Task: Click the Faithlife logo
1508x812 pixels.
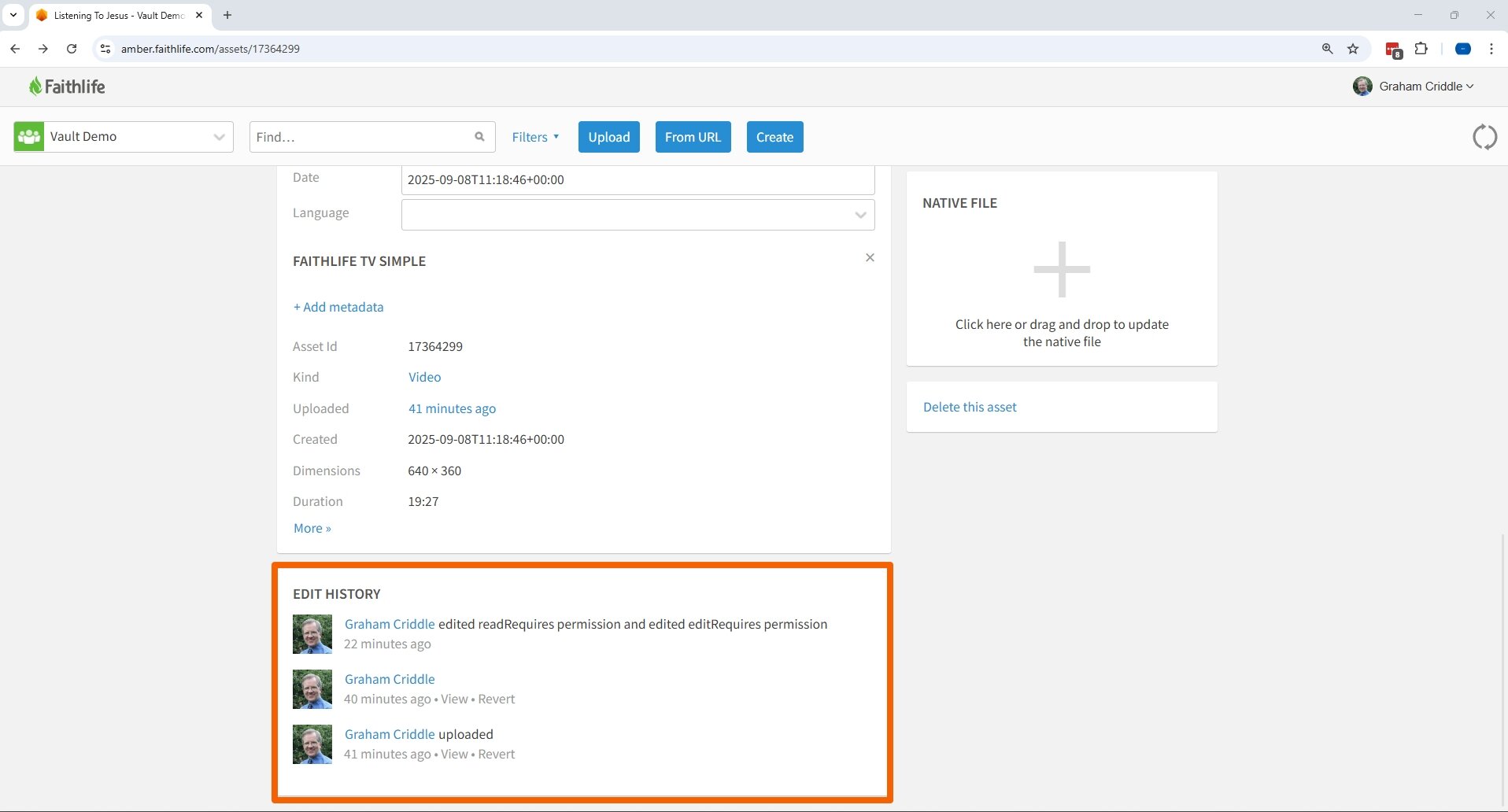Action: tap(67, 87)
